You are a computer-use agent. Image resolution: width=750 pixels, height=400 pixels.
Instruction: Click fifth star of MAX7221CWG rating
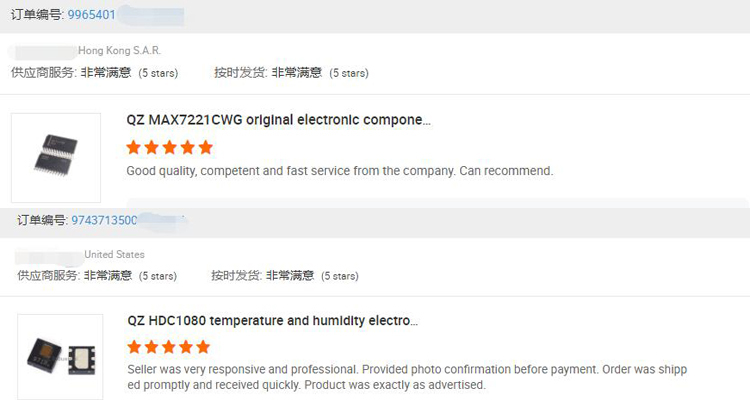[206, 147]
